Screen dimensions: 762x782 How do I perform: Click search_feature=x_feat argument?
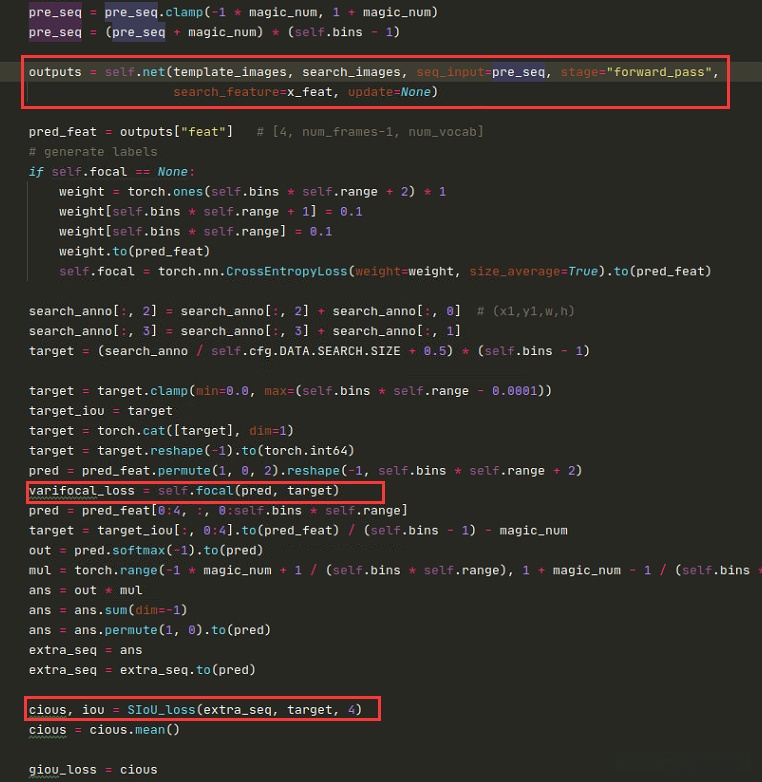[252, 92]
